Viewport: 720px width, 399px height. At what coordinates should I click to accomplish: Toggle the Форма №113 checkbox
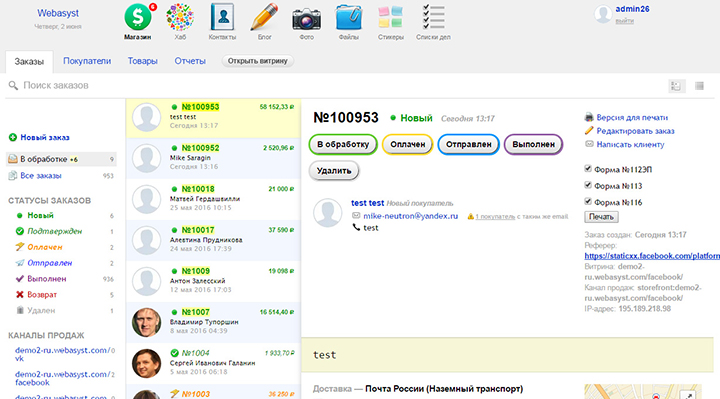tap(588, 185)
